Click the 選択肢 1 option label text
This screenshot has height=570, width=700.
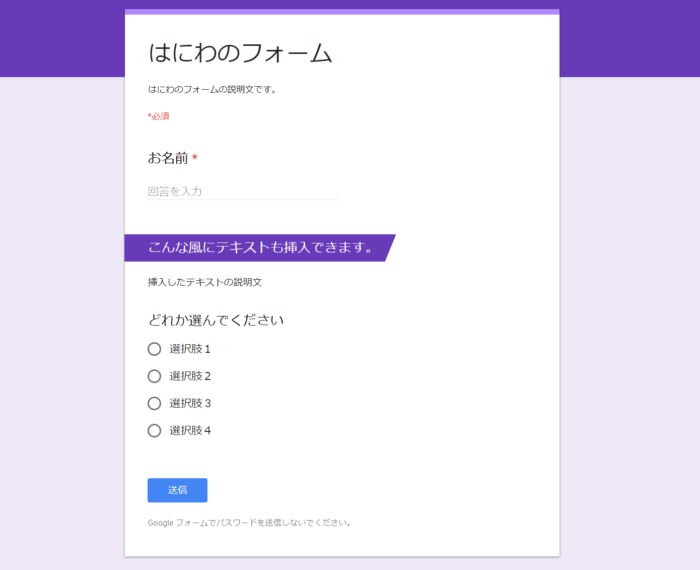coord(190,349)
